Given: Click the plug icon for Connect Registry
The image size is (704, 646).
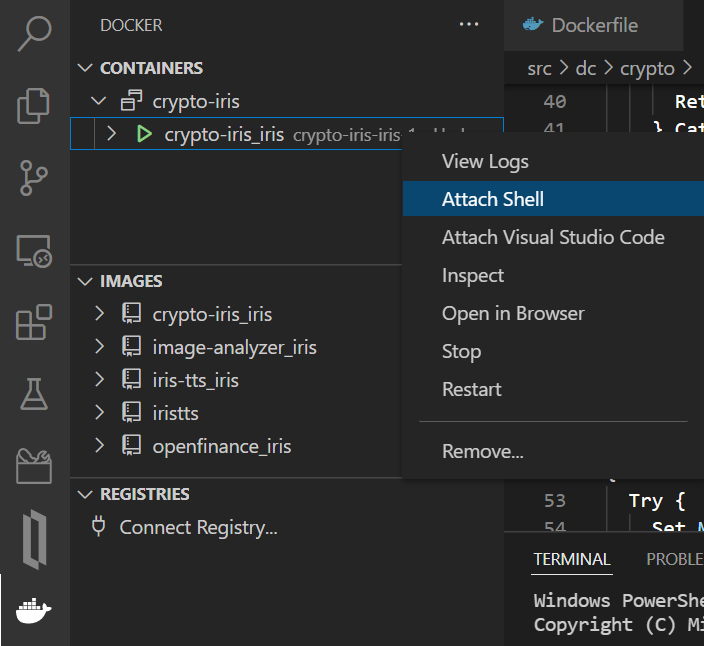Looking at the screenshot, I should click(x=98, y=526).
